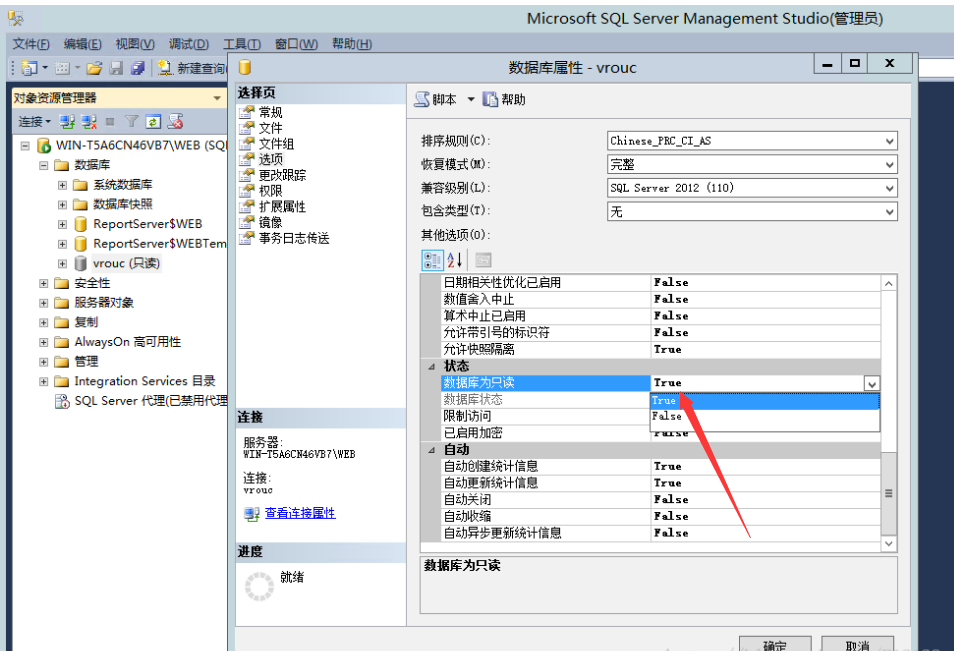Screen dimensions: 954x651
Task: Click the Refresh icon in Object Explorer
Action: pyautogui.click(x=153, y=122)
